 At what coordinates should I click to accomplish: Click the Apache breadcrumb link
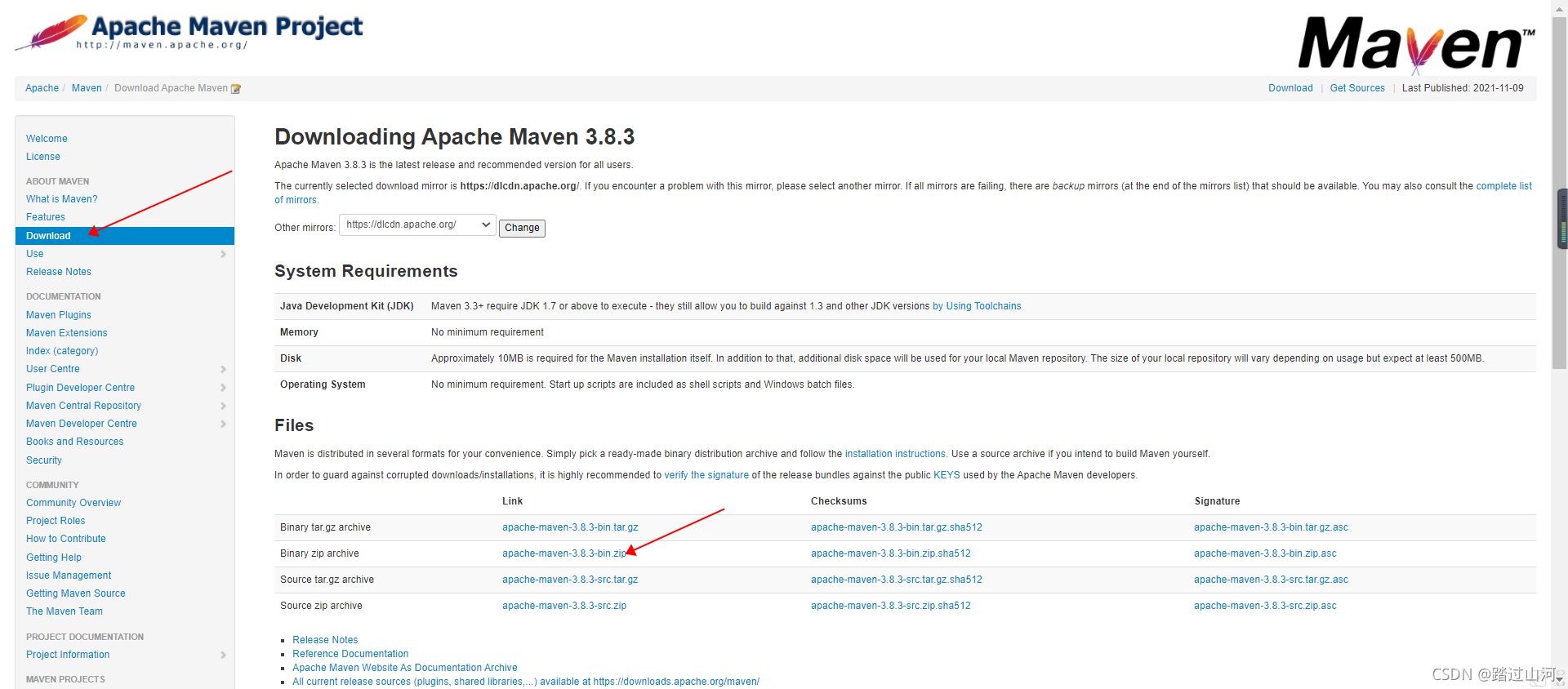click(42, 88)
